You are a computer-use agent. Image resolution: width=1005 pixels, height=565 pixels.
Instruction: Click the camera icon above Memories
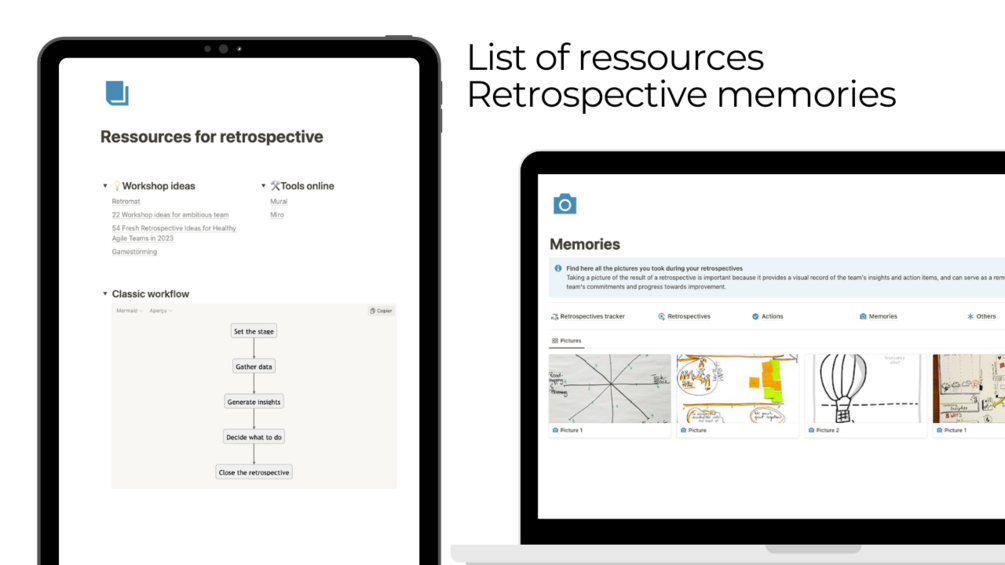[x=565, y=204]
